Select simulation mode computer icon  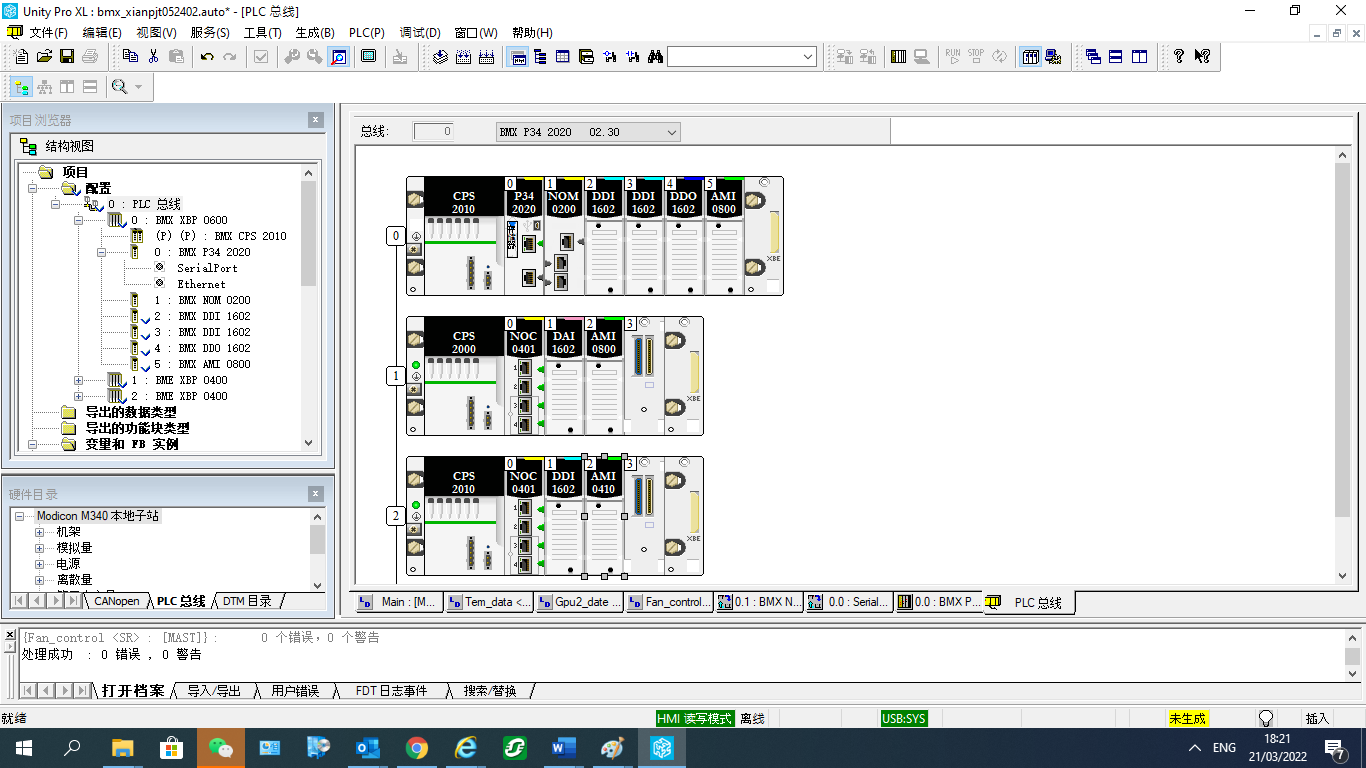(1053, 57)
